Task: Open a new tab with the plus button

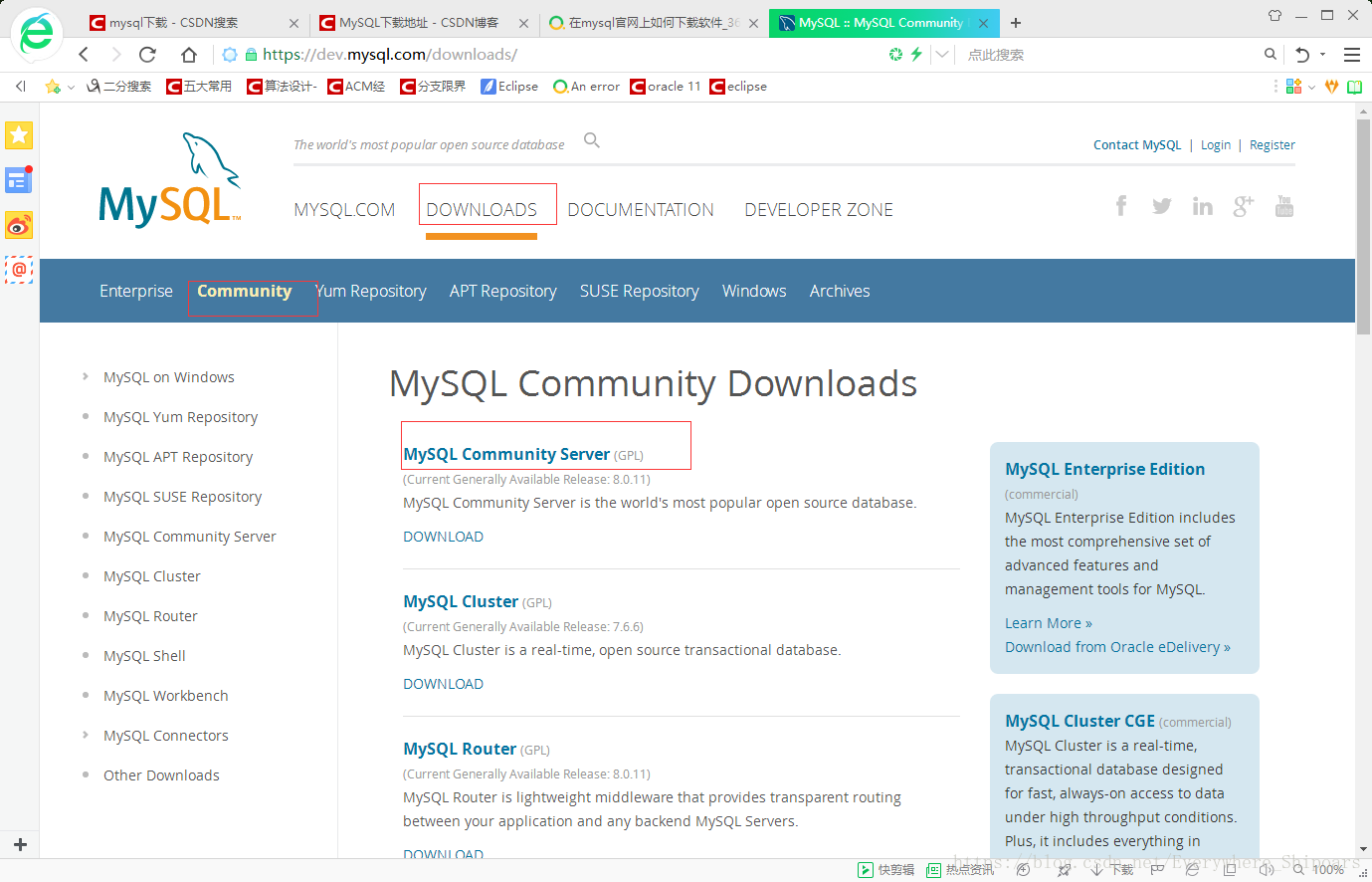Action: (1016, 23)
